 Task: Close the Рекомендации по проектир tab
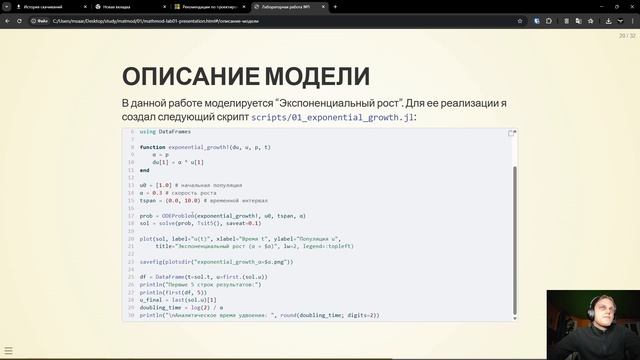click(x=244, y=7)
